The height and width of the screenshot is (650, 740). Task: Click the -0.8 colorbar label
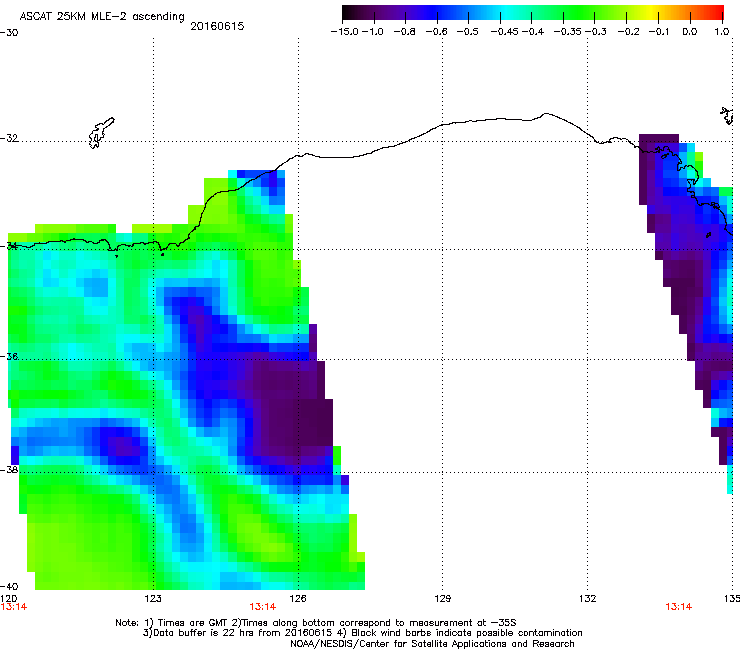click(404, 32)
